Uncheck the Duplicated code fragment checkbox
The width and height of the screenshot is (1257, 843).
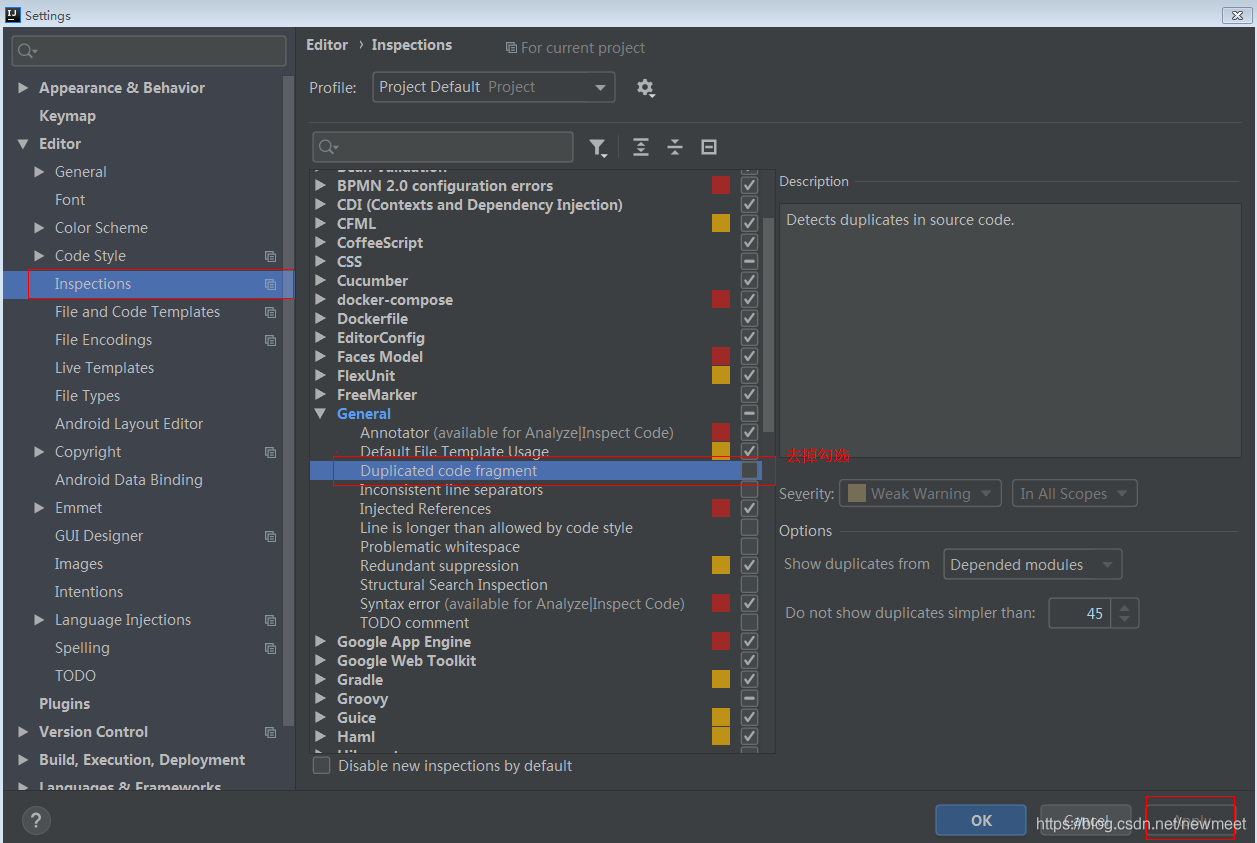[x=749, y=471]
